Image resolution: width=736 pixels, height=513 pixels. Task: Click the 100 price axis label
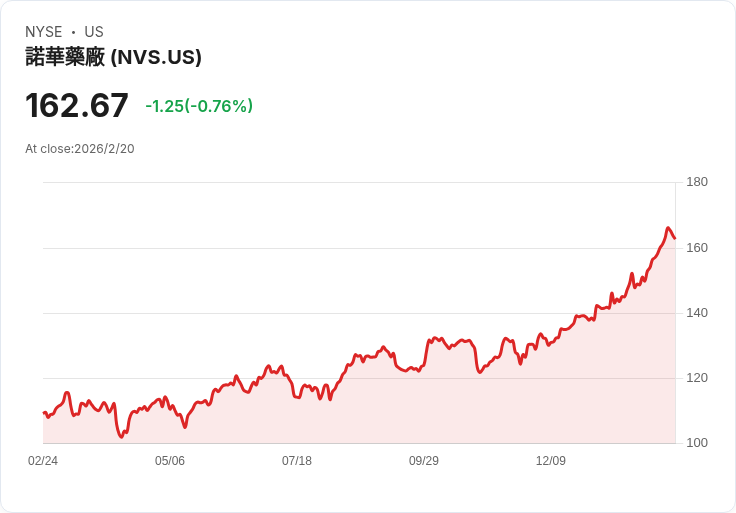[697, 443]
